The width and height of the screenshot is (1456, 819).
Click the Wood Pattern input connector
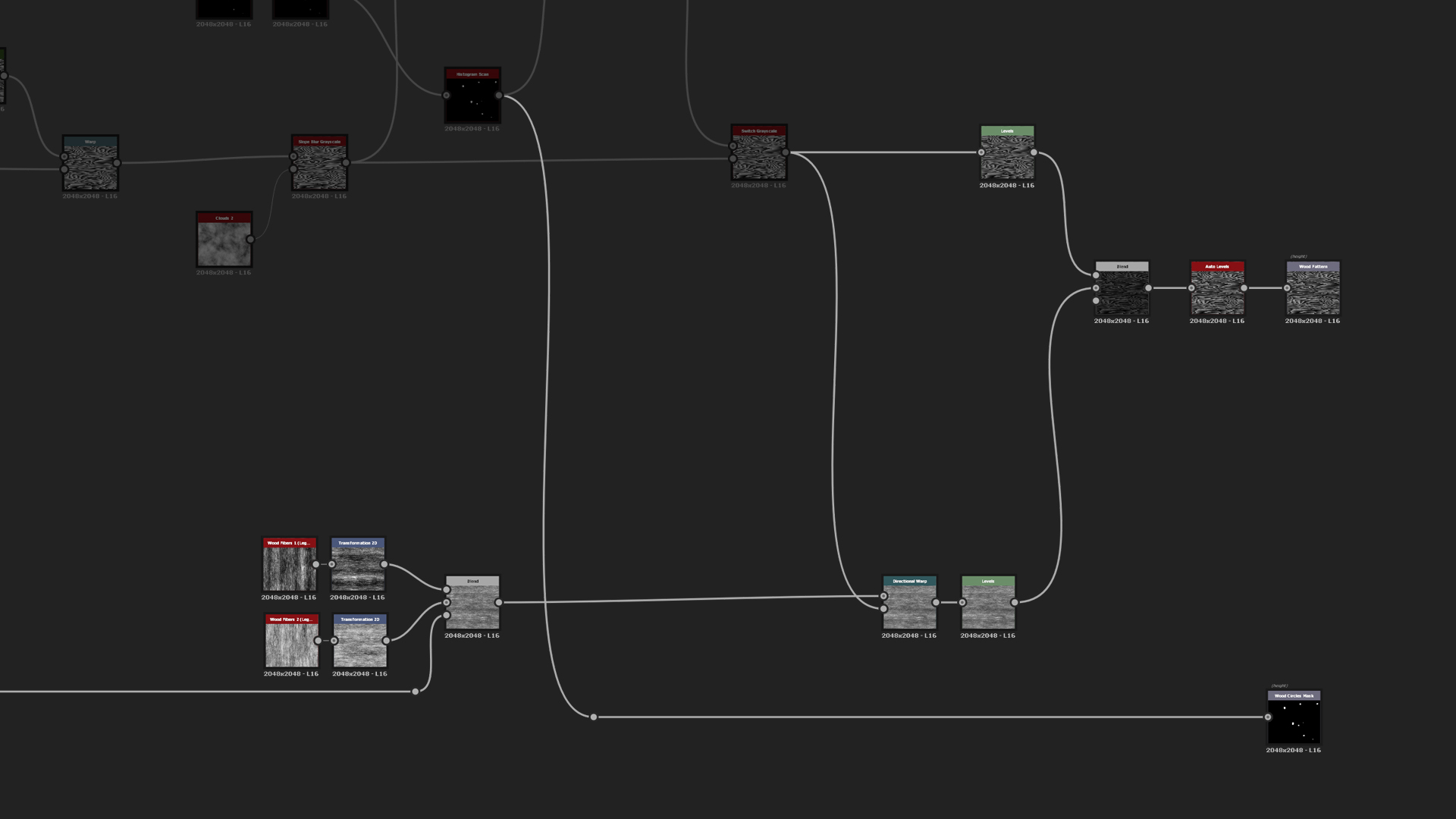point(1287,288)
